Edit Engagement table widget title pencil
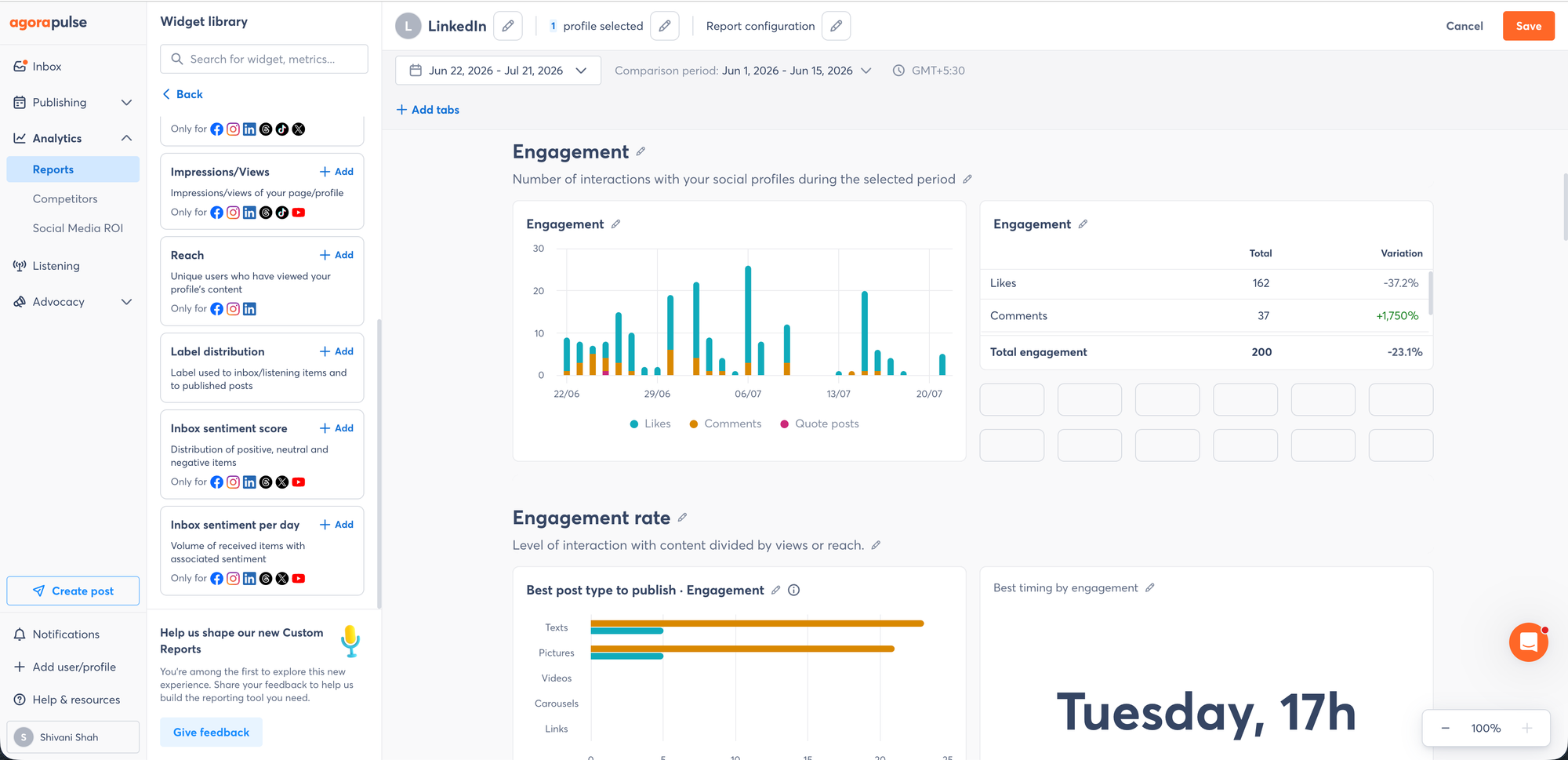1568x760 pixels. (1083, 224)
